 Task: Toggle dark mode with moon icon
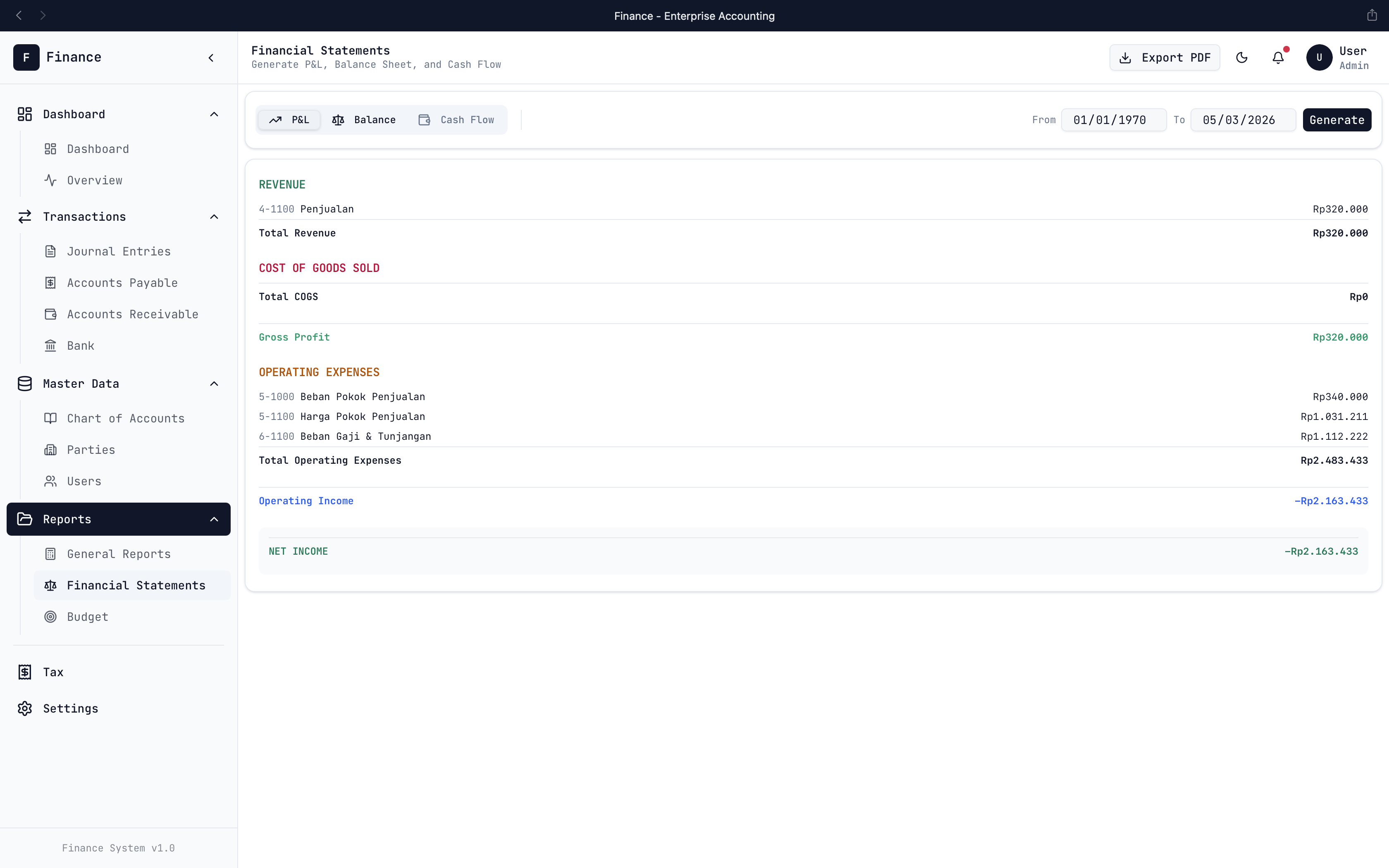(1241, 57)
